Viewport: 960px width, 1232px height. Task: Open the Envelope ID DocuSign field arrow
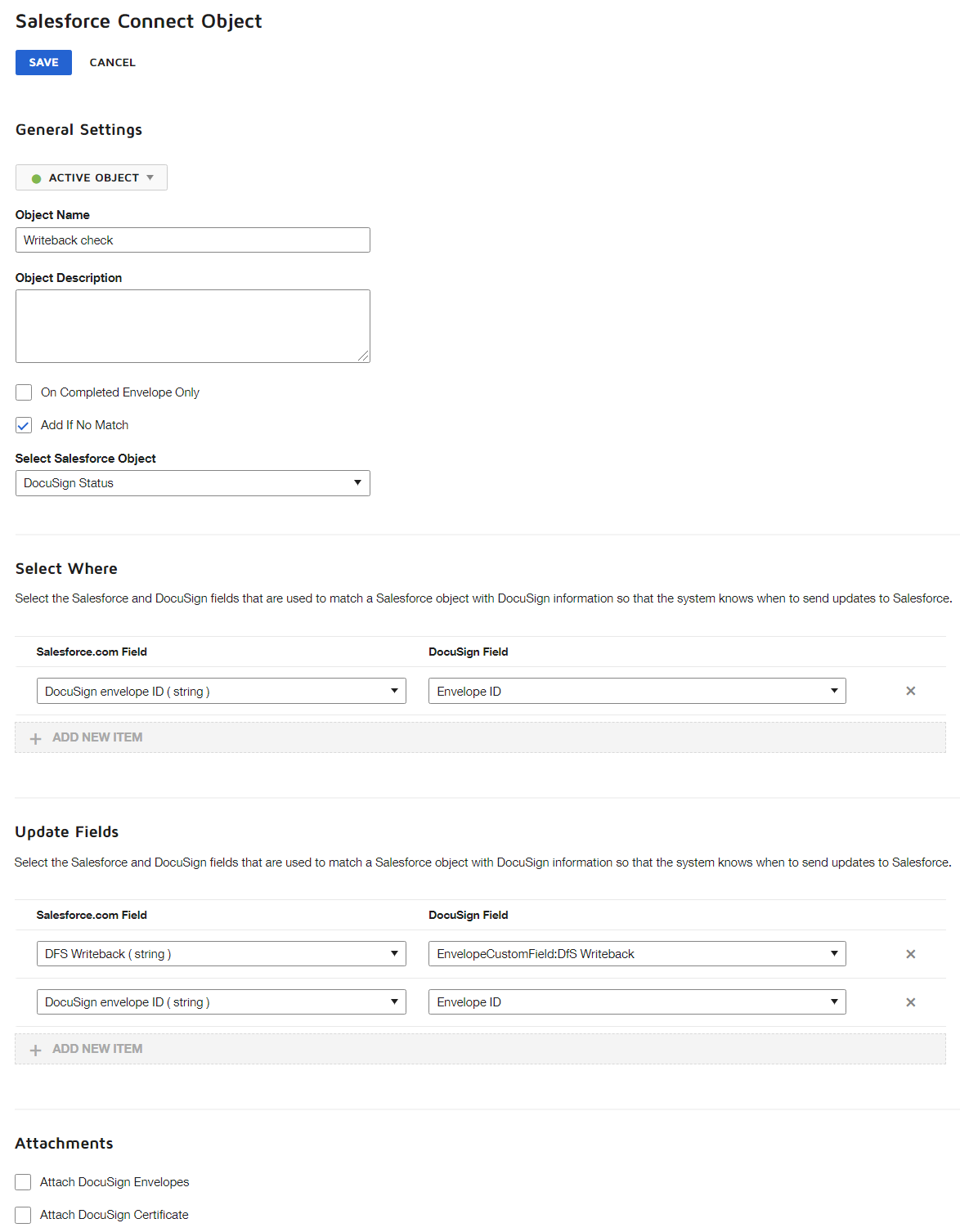click(x=834, y=691)
